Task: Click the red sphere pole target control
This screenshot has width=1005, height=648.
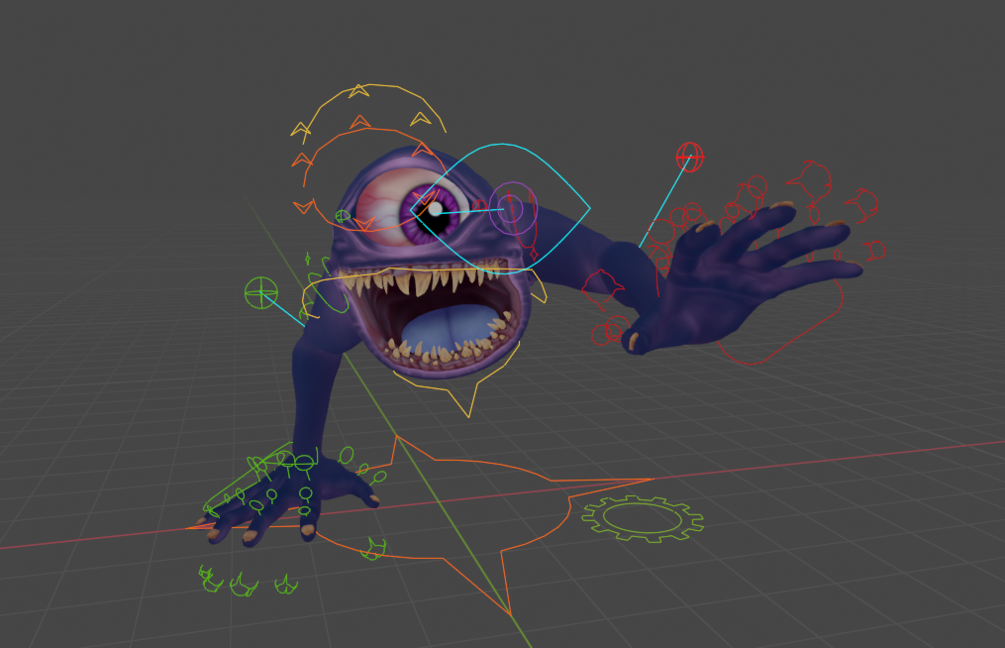Action: point(690,156)
